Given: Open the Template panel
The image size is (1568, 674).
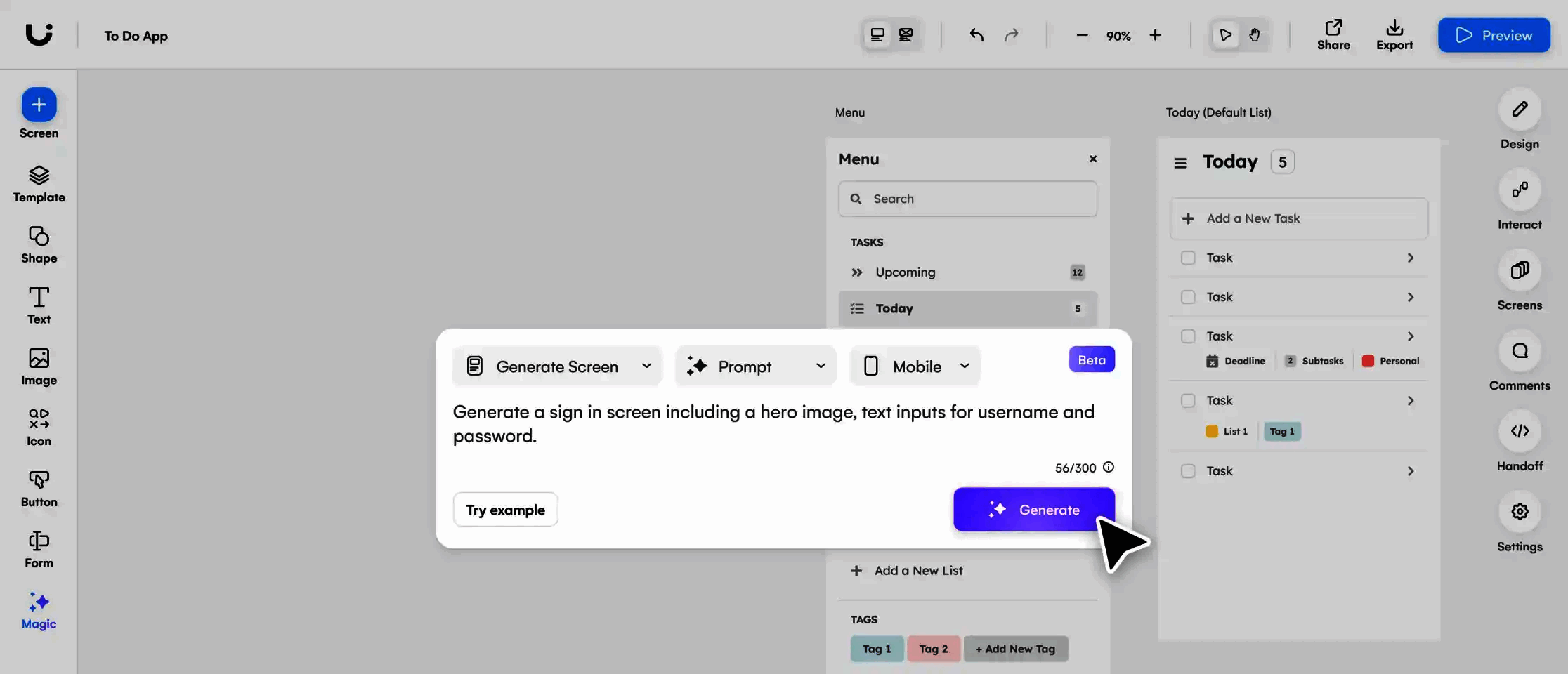Looking at the screenshot, I should coord(39,184).
